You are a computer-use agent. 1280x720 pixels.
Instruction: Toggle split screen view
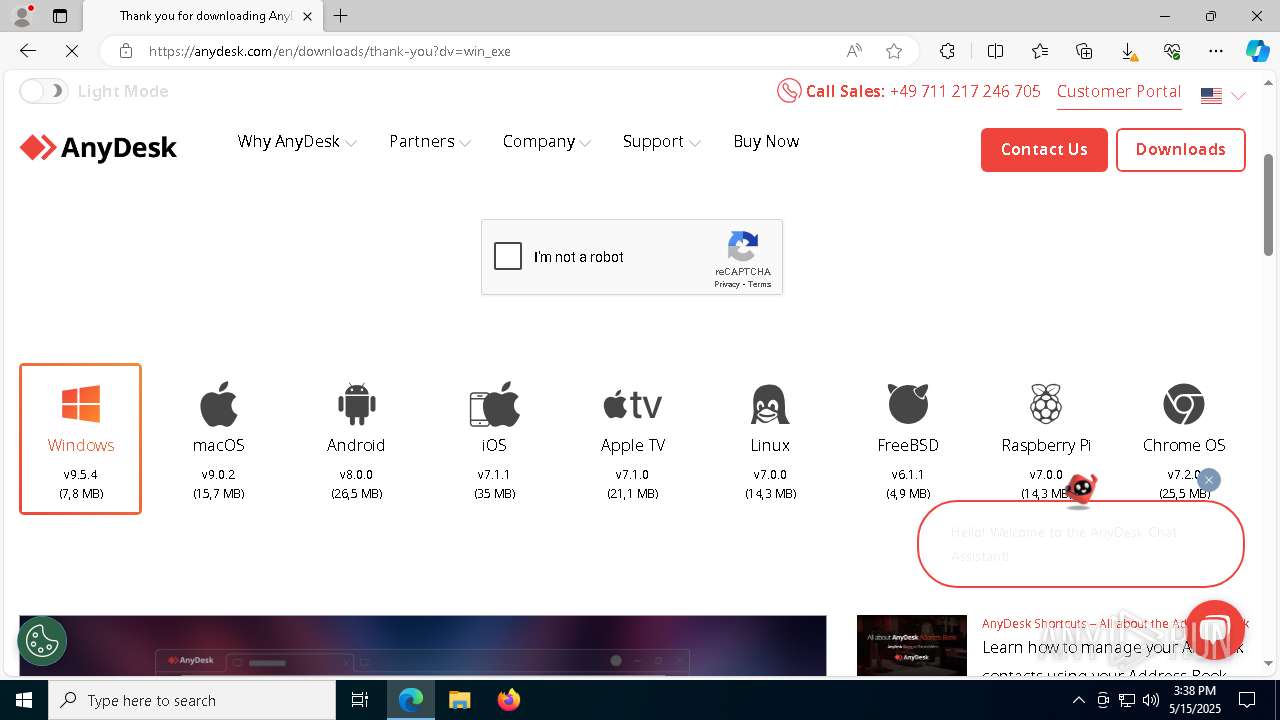point(995,51)
